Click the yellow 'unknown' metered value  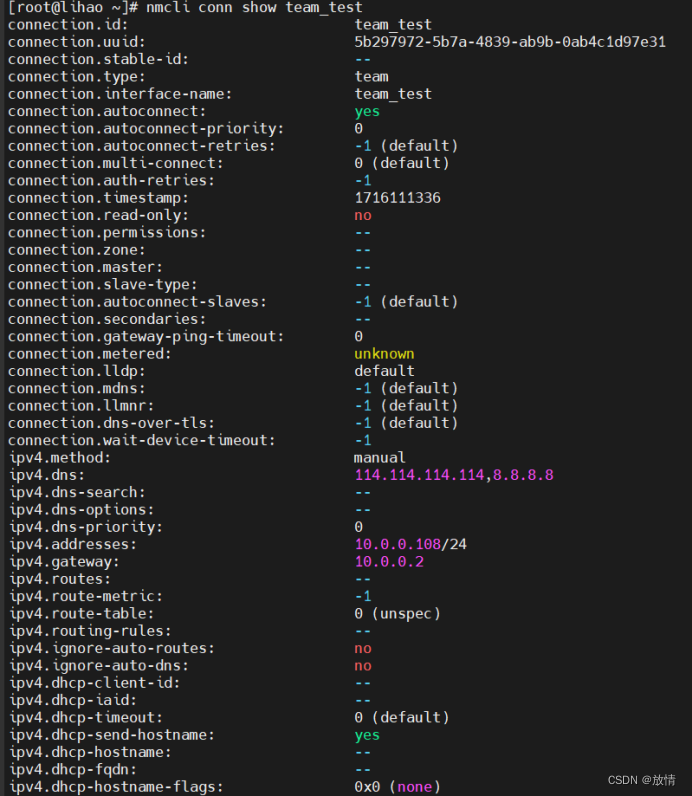(384, 353)
